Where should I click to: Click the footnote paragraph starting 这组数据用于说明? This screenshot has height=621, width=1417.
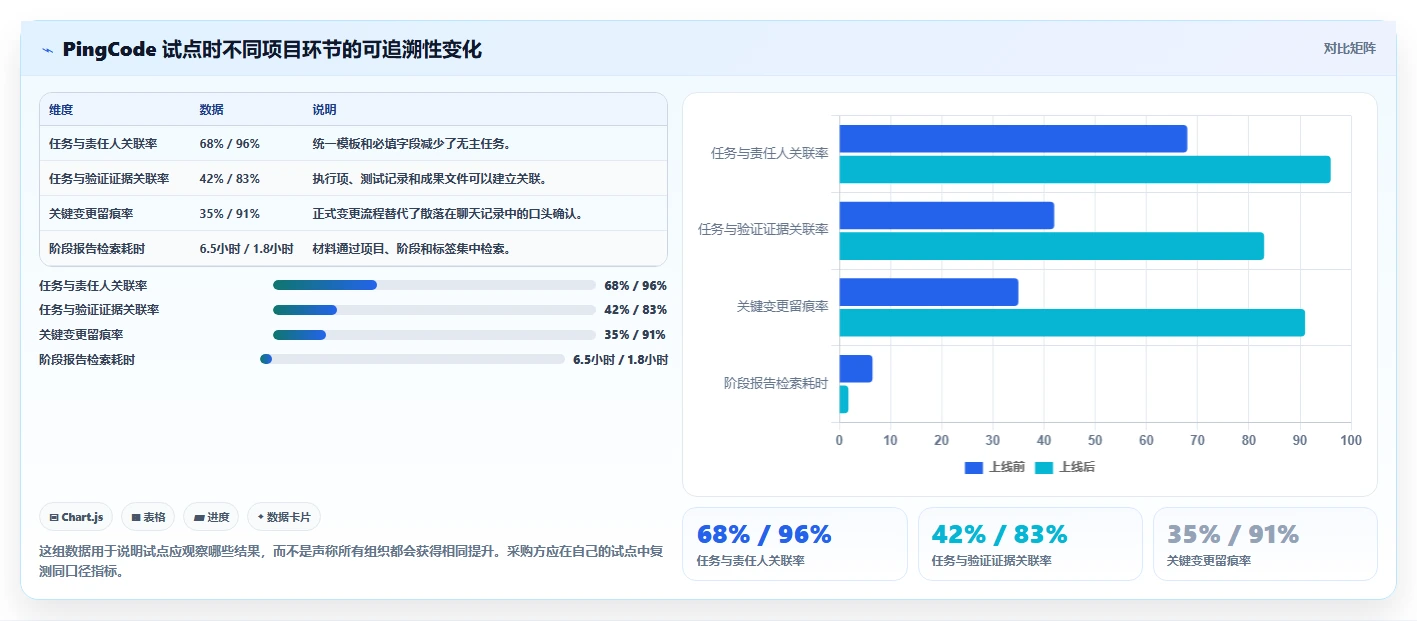351,562
